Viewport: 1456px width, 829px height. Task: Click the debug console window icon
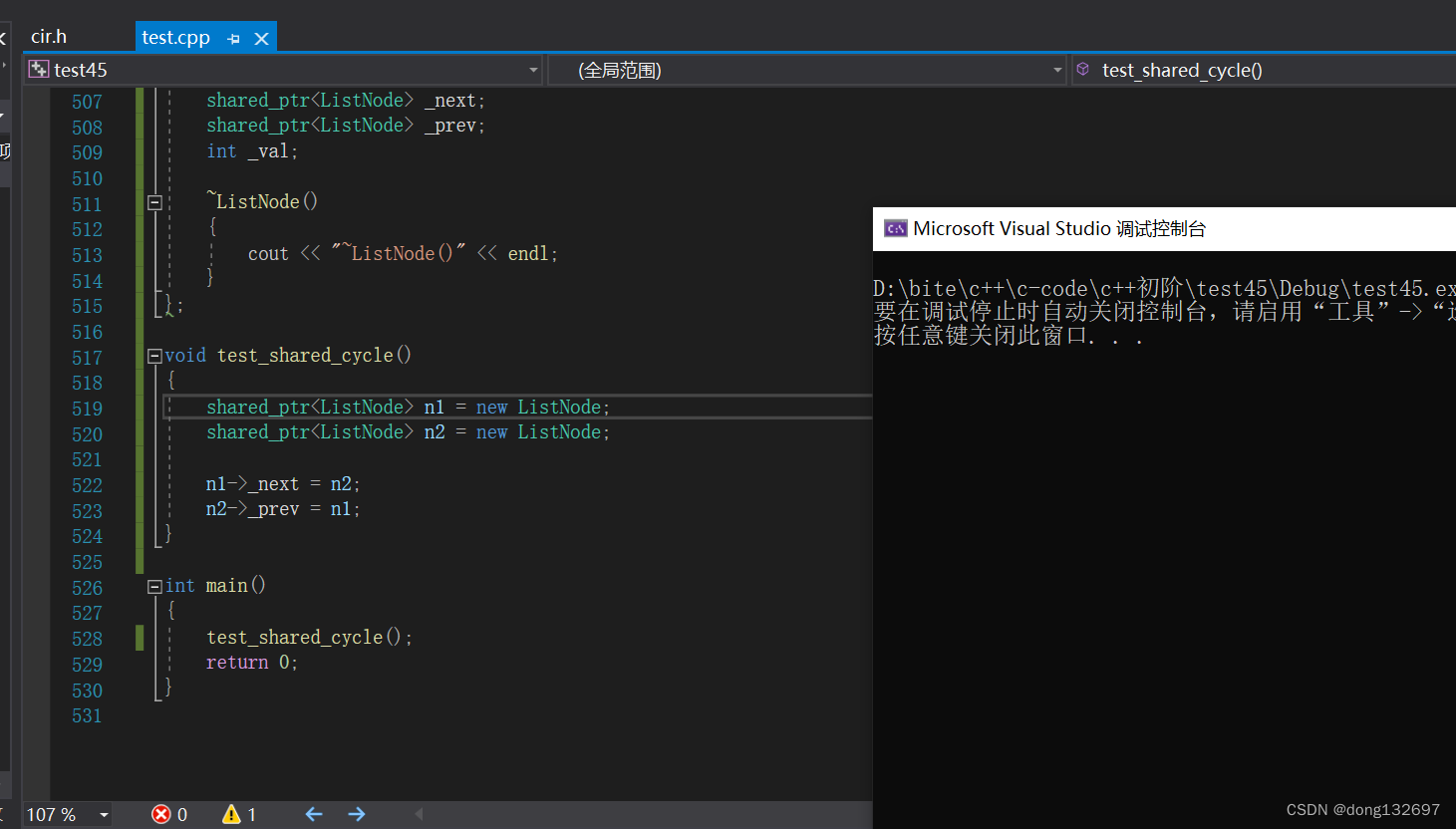click(x=895, y=228)
